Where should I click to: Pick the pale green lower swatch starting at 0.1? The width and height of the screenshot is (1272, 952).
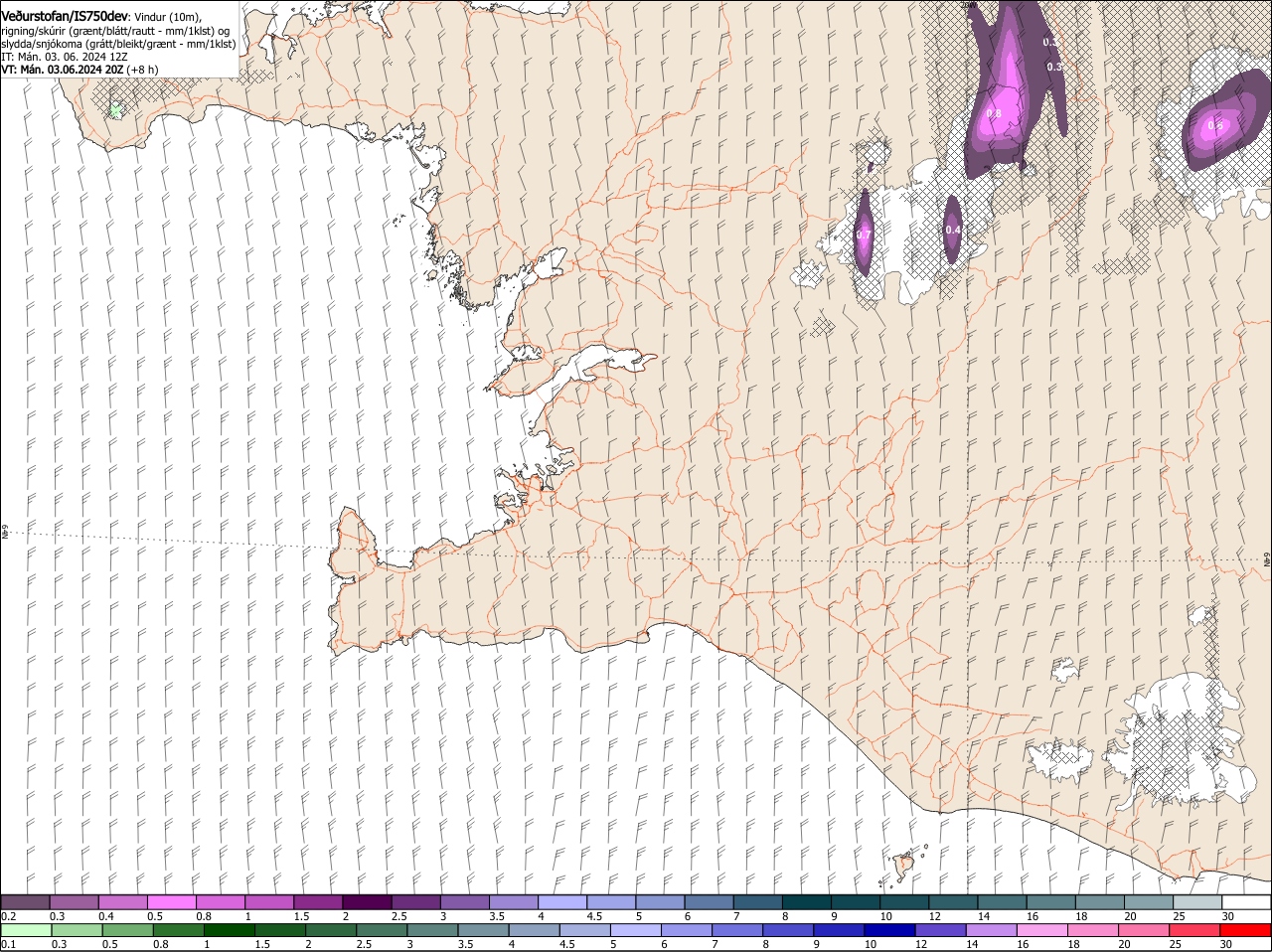pyautogui.click(x=27, y=930)
